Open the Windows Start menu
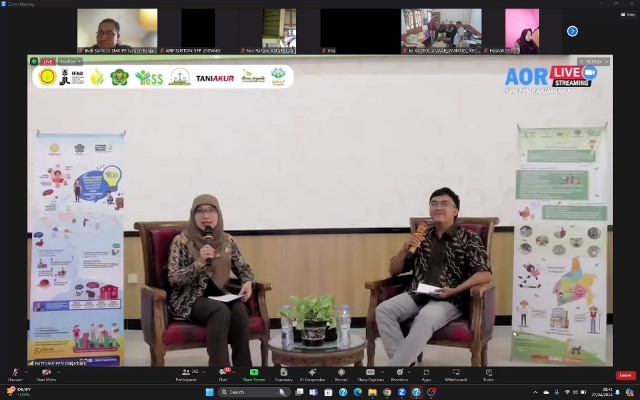Viewport: 640px width, 400px height. [x=209, y=392]
